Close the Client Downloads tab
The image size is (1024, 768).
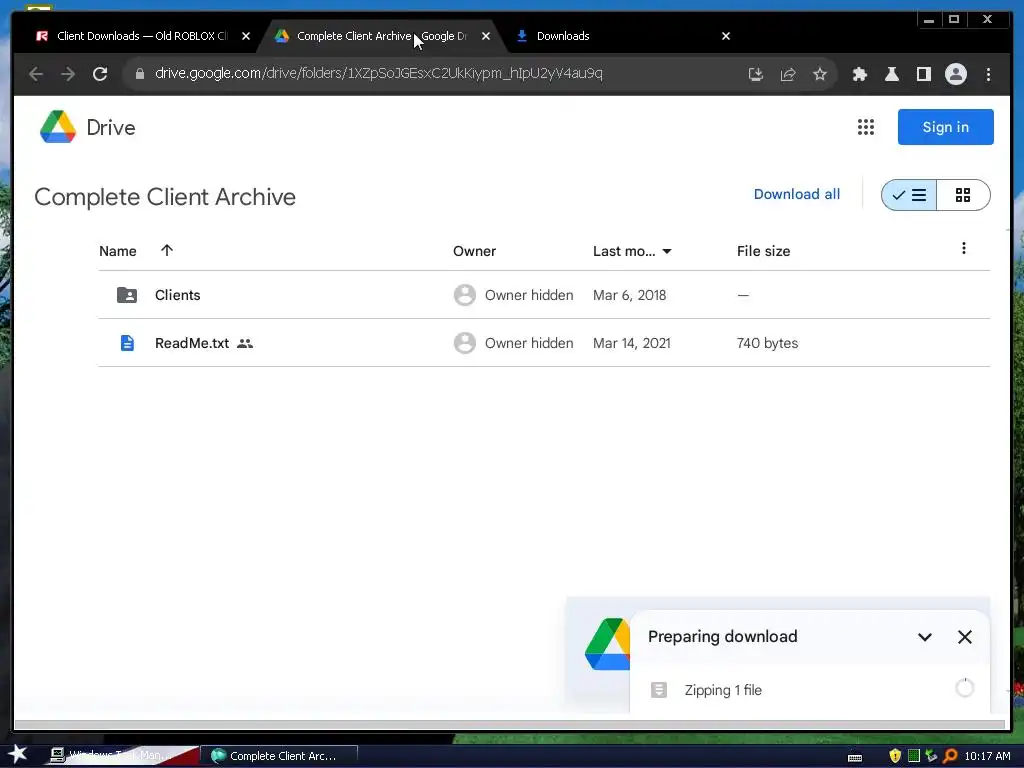point(246,36)
